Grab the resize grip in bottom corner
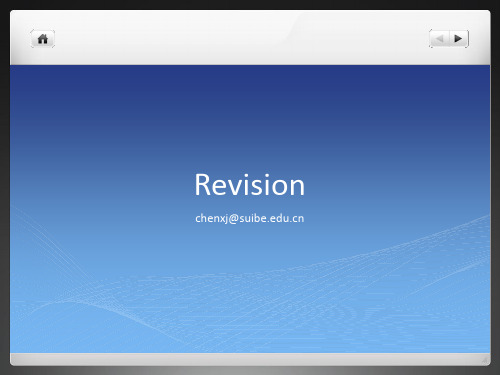 (x=485, y=360)
